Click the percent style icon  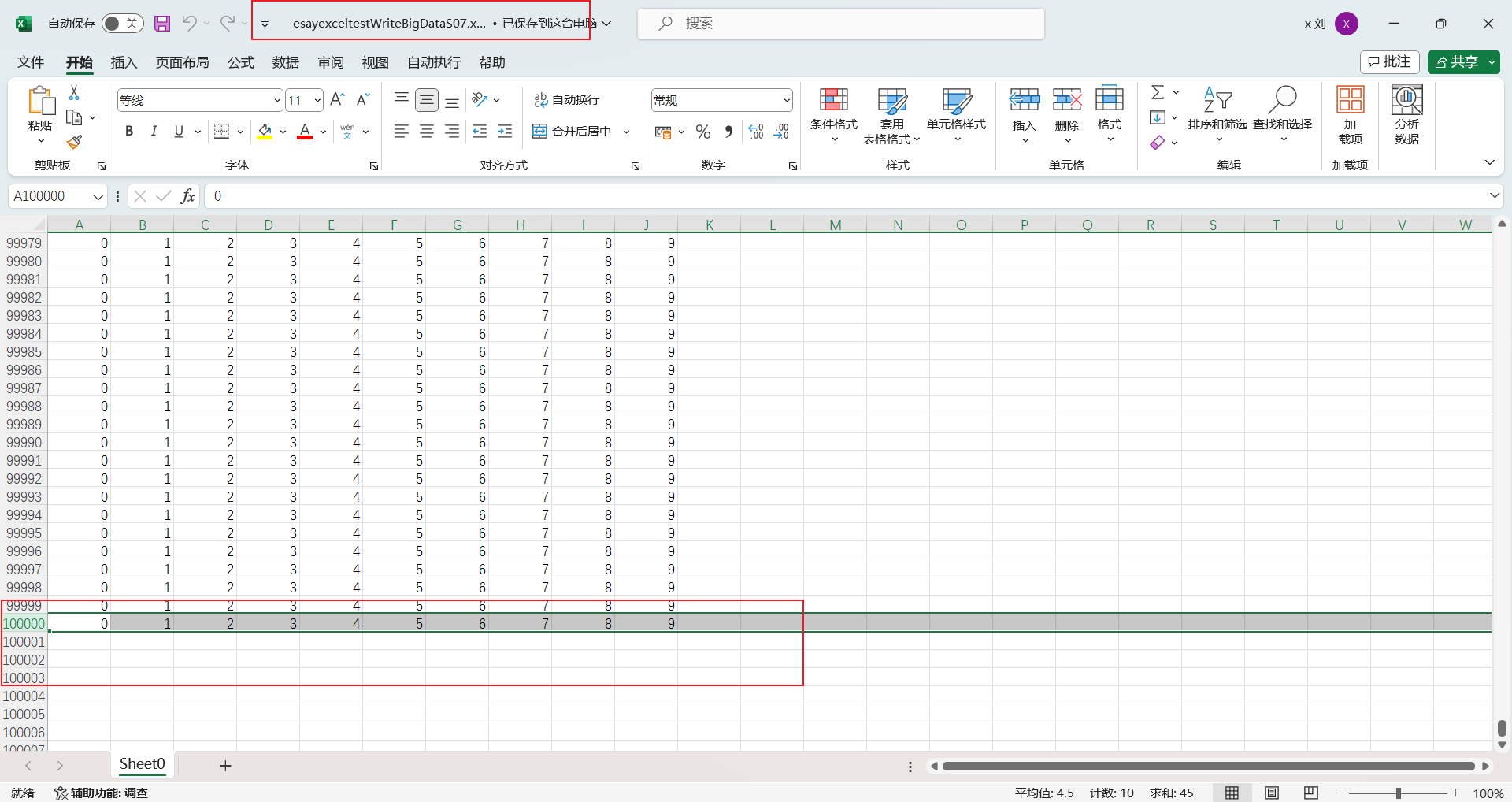pos(703,132)
